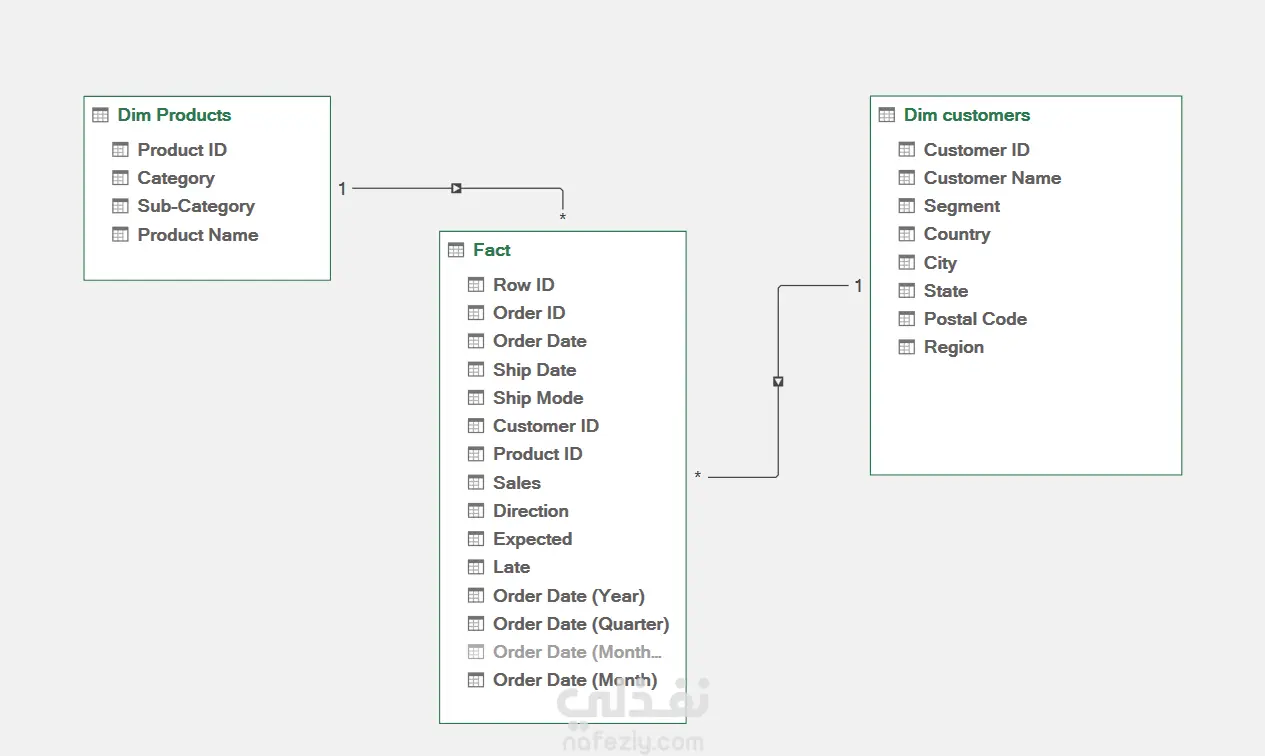Click the column icon beside Sub-Category
1265x756 pixels.
coord(120,206)
